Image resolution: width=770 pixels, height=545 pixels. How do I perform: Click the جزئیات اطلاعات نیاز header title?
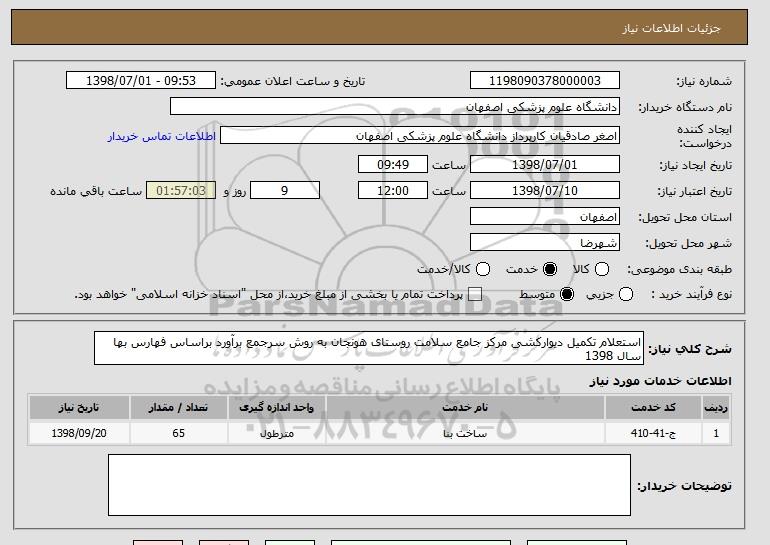click(671, 28)
